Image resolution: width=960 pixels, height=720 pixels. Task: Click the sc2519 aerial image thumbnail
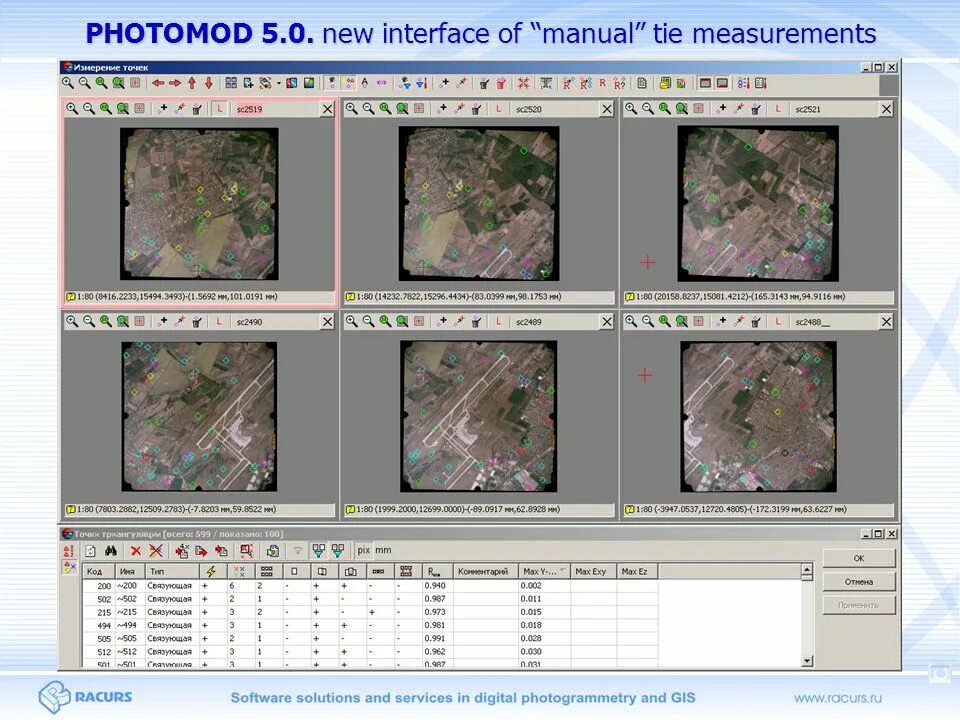coord(199,204)
